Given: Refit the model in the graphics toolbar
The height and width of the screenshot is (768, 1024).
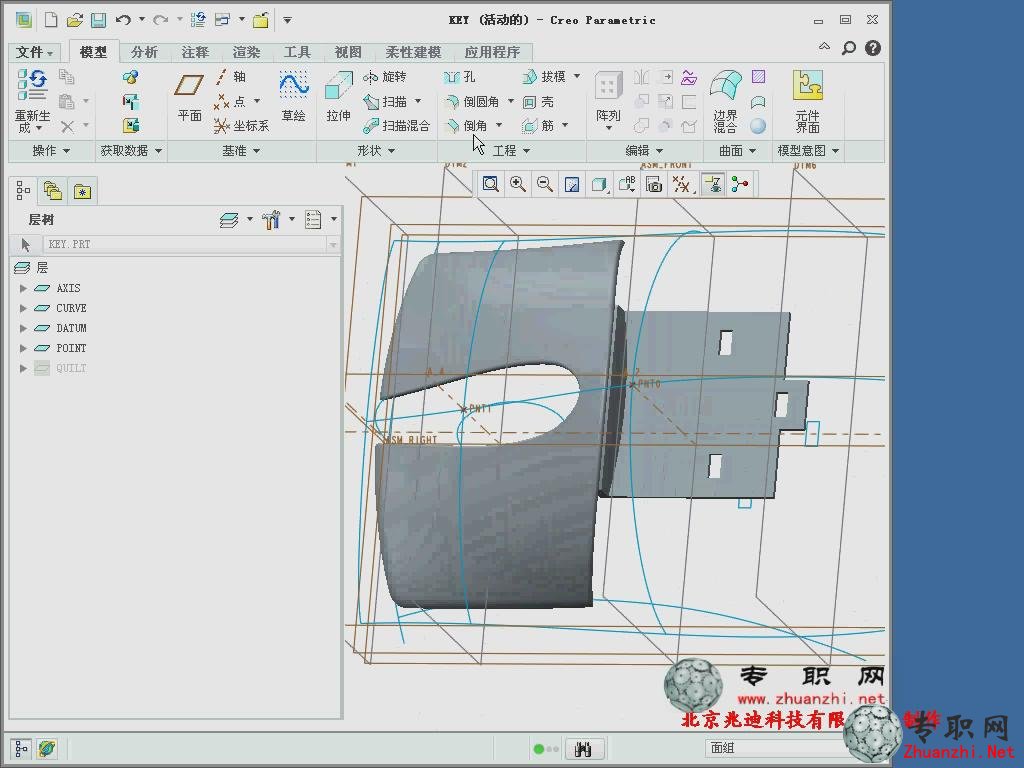Looking at the screenshot, I should coord(490,185).
